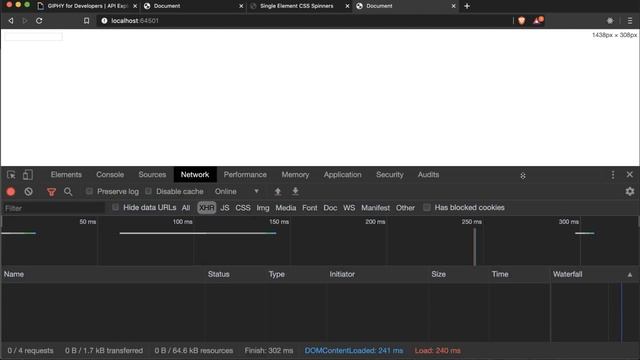Click the timeline marker near 250 ms
The height and width of the screenshot is (360, 640).
point(474,247)
